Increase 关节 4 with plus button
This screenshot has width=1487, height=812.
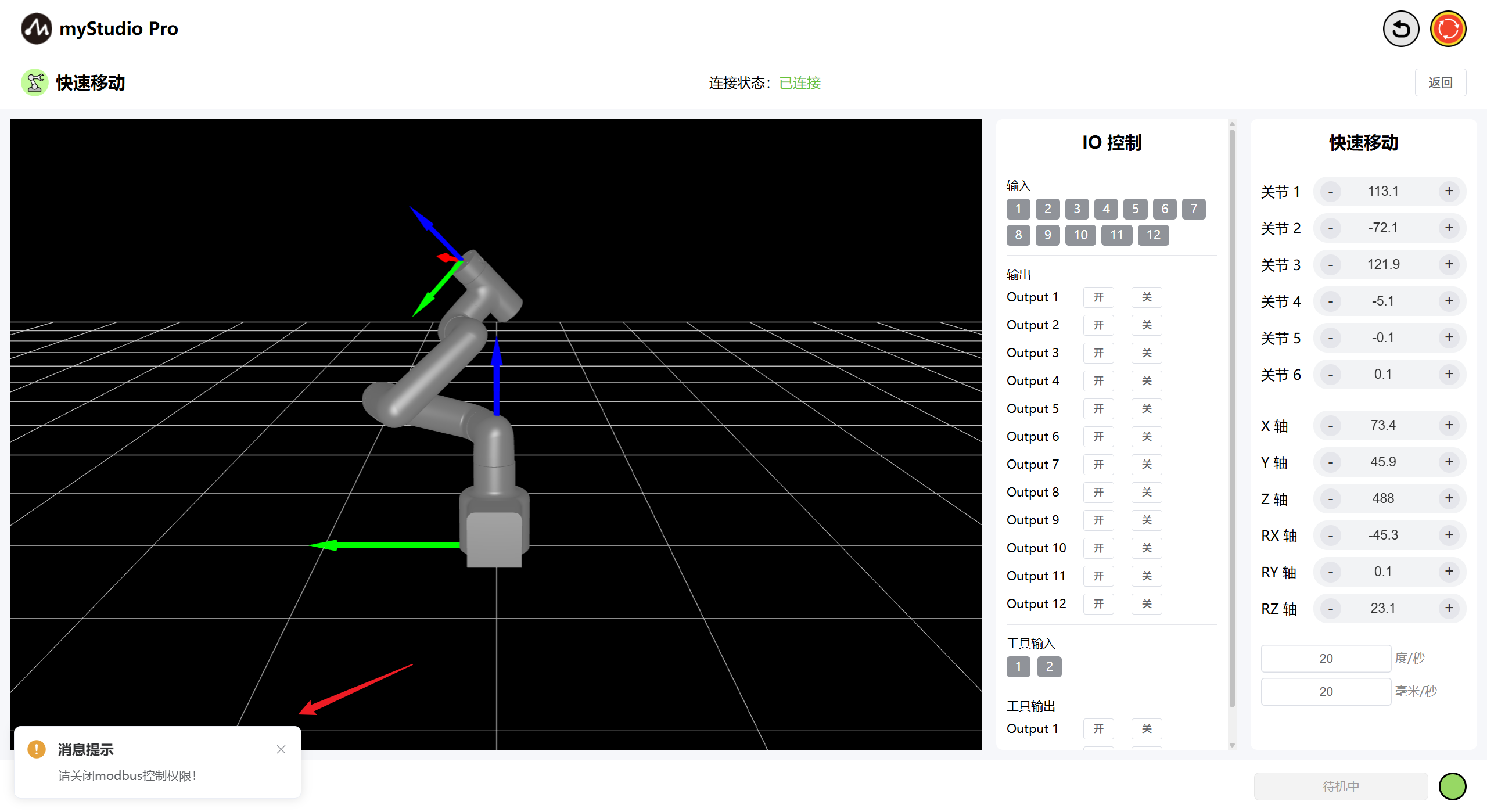pyautogui.click(x=1449, y=301)
